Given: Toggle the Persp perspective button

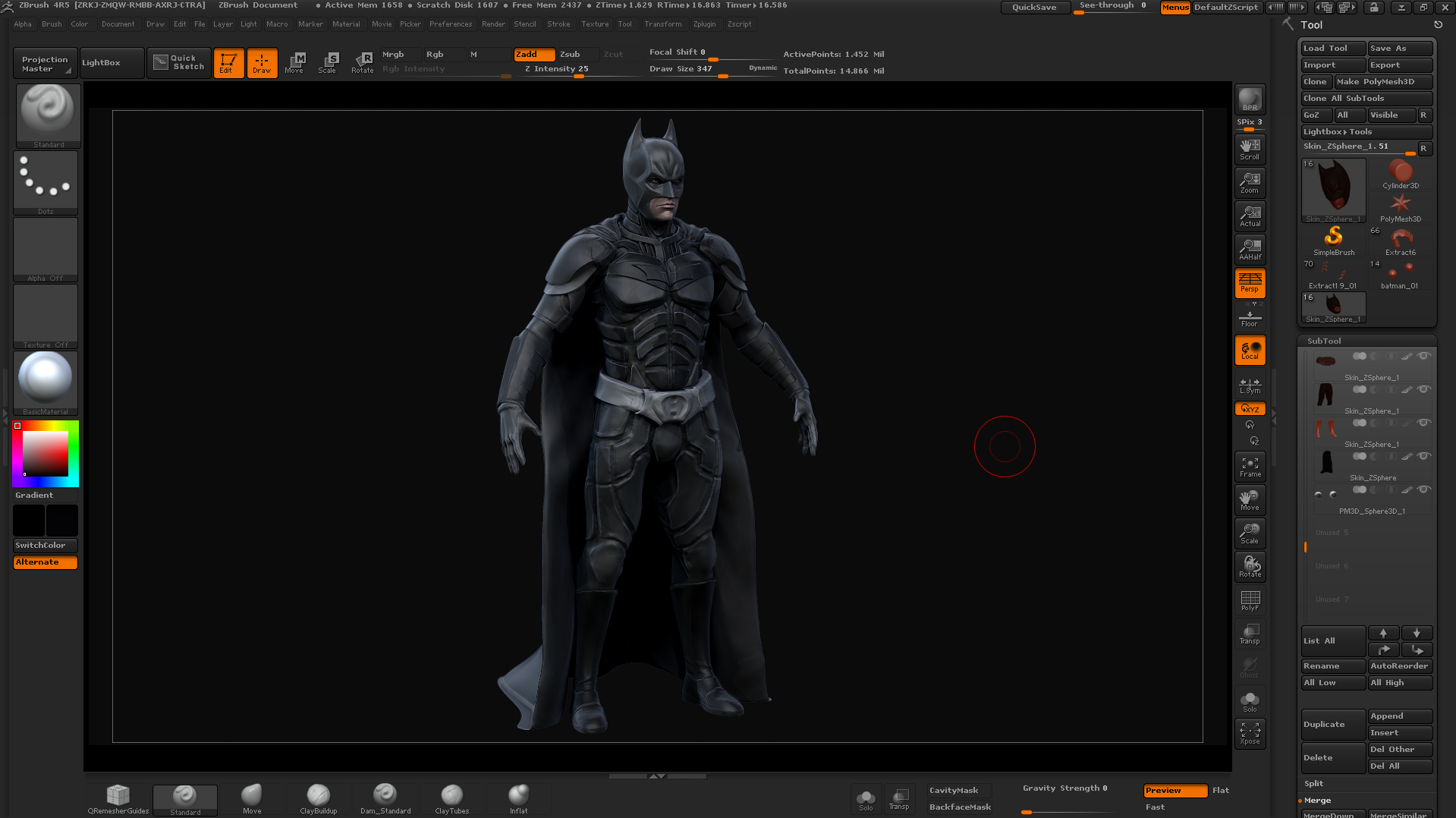Looking at the screenshot, I should point(1250,282).
